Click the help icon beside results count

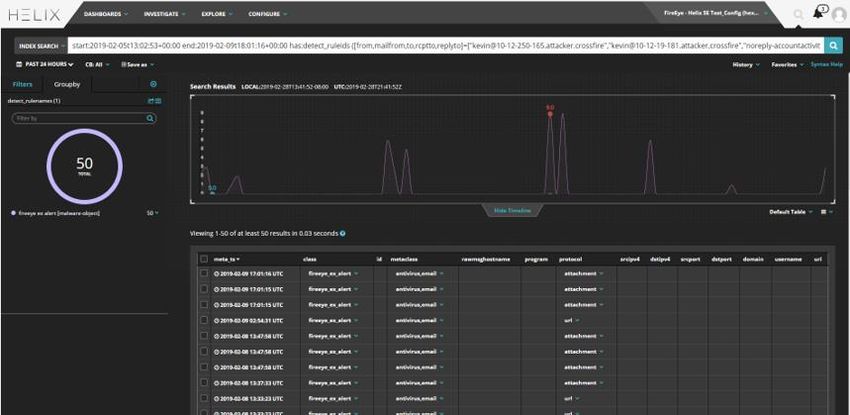[343, 234]
